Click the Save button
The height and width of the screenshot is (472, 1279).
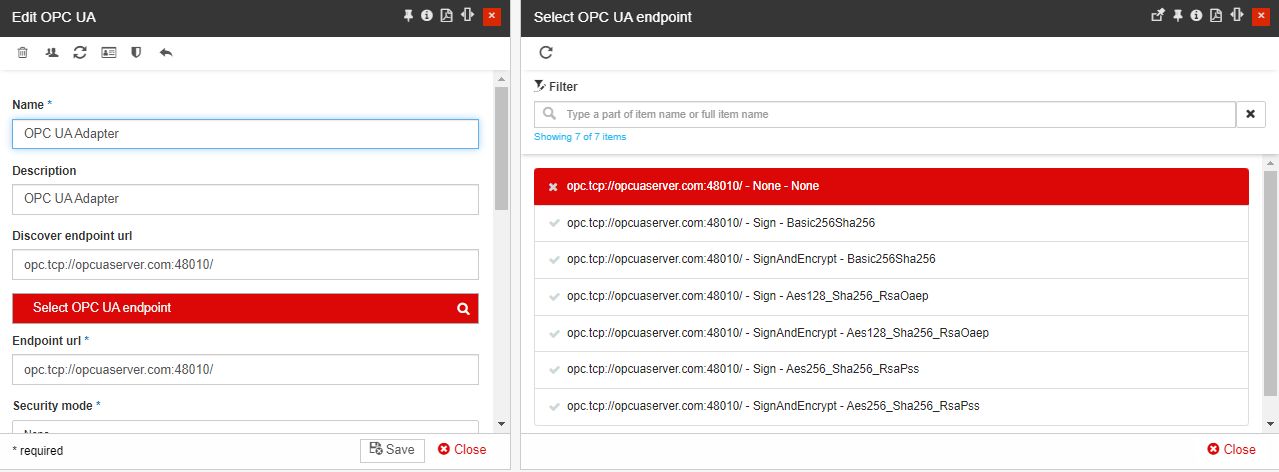pyautogui.click(x=392, y=450)
